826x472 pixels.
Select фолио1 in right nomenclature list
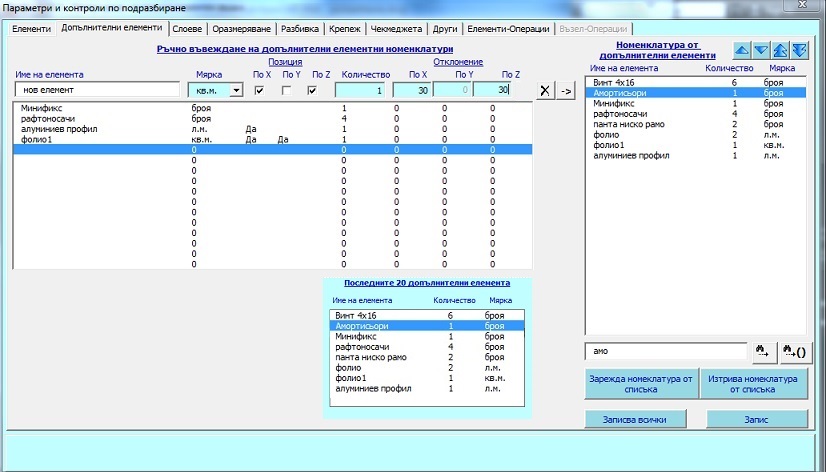695,145
